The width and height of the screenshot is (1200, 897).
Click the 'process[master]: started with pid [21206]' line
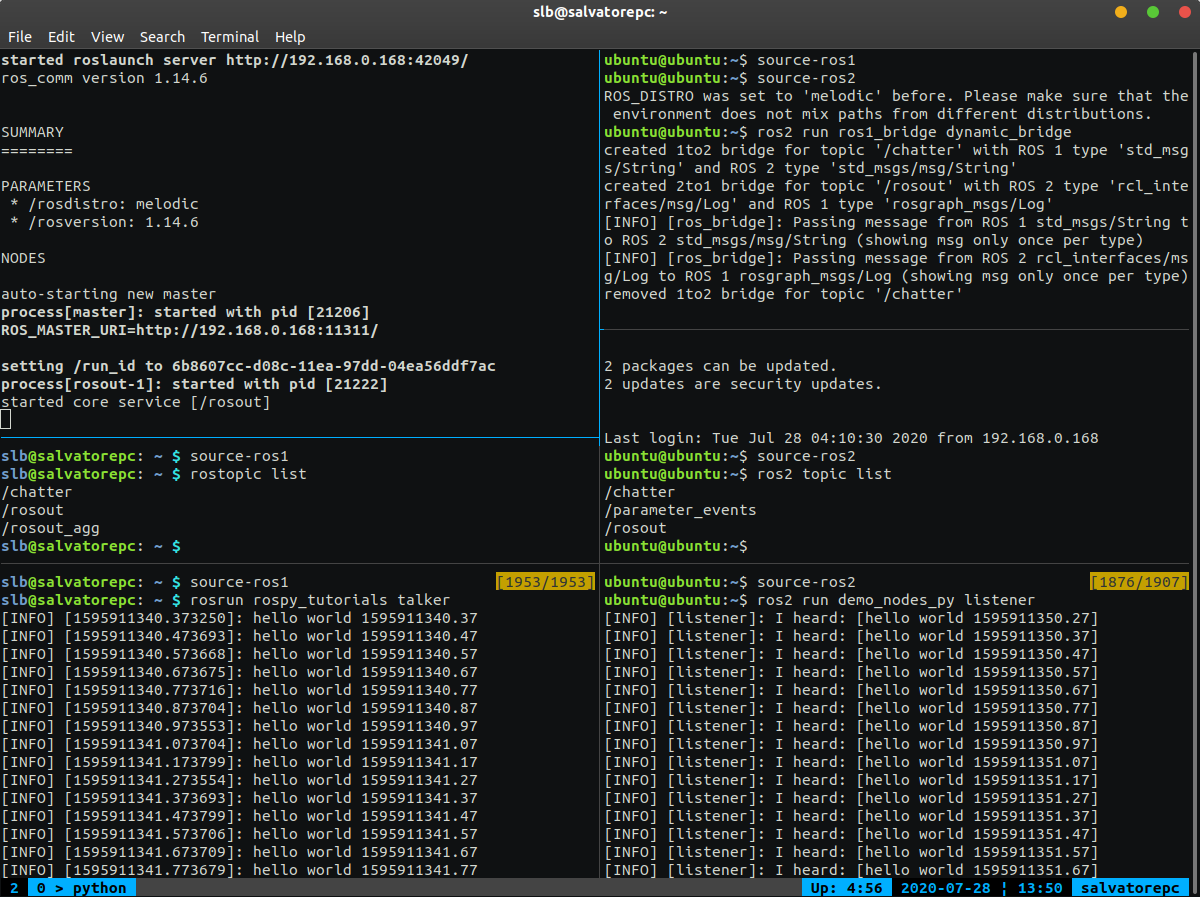click(185, 312)
